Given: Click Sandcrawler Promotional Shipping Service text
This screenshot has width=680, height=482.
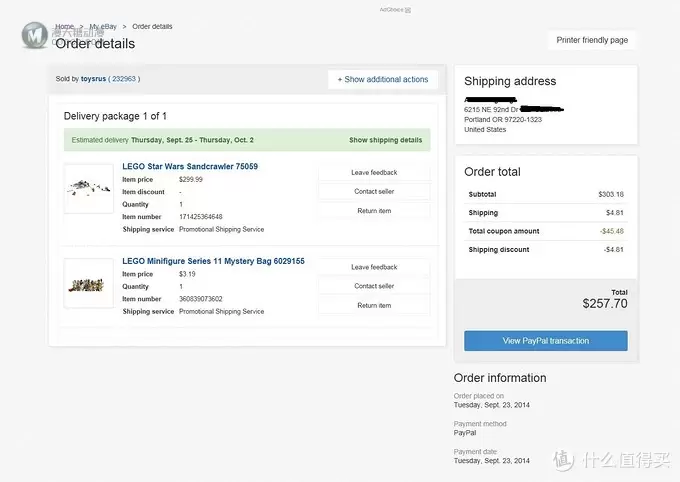Looking at the screenshot, I should [x=222, y=229].
